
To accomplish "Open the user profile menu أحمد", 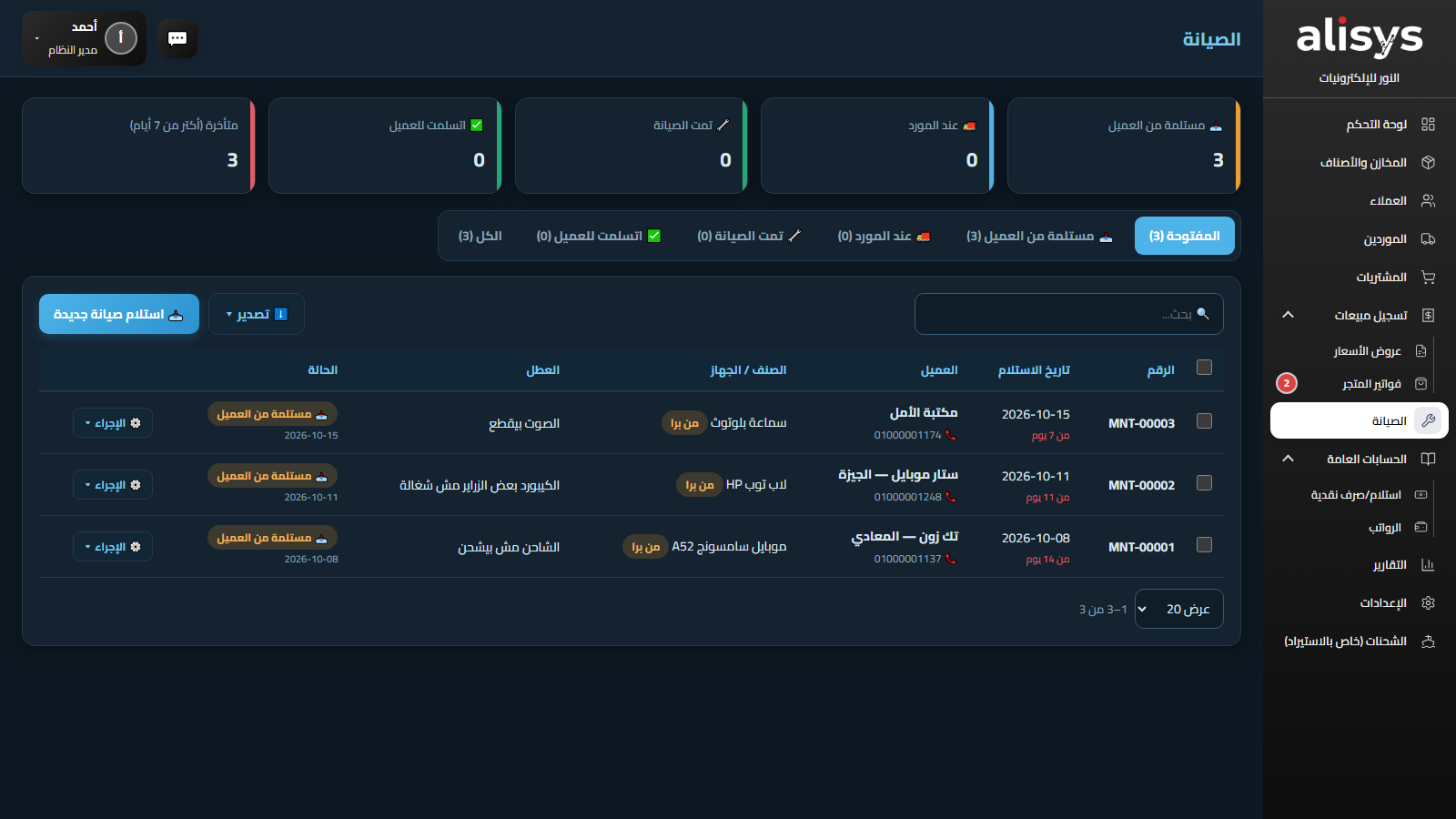I will (84, 38).
